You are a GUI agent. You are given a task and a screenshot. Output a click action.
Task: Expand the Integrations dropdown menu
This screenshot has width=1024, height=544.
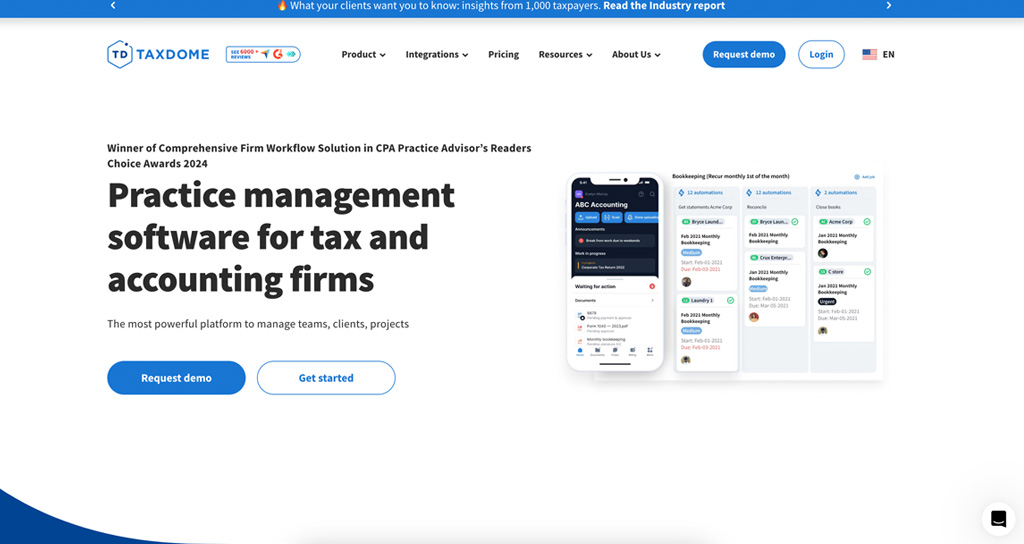point(436,54)
